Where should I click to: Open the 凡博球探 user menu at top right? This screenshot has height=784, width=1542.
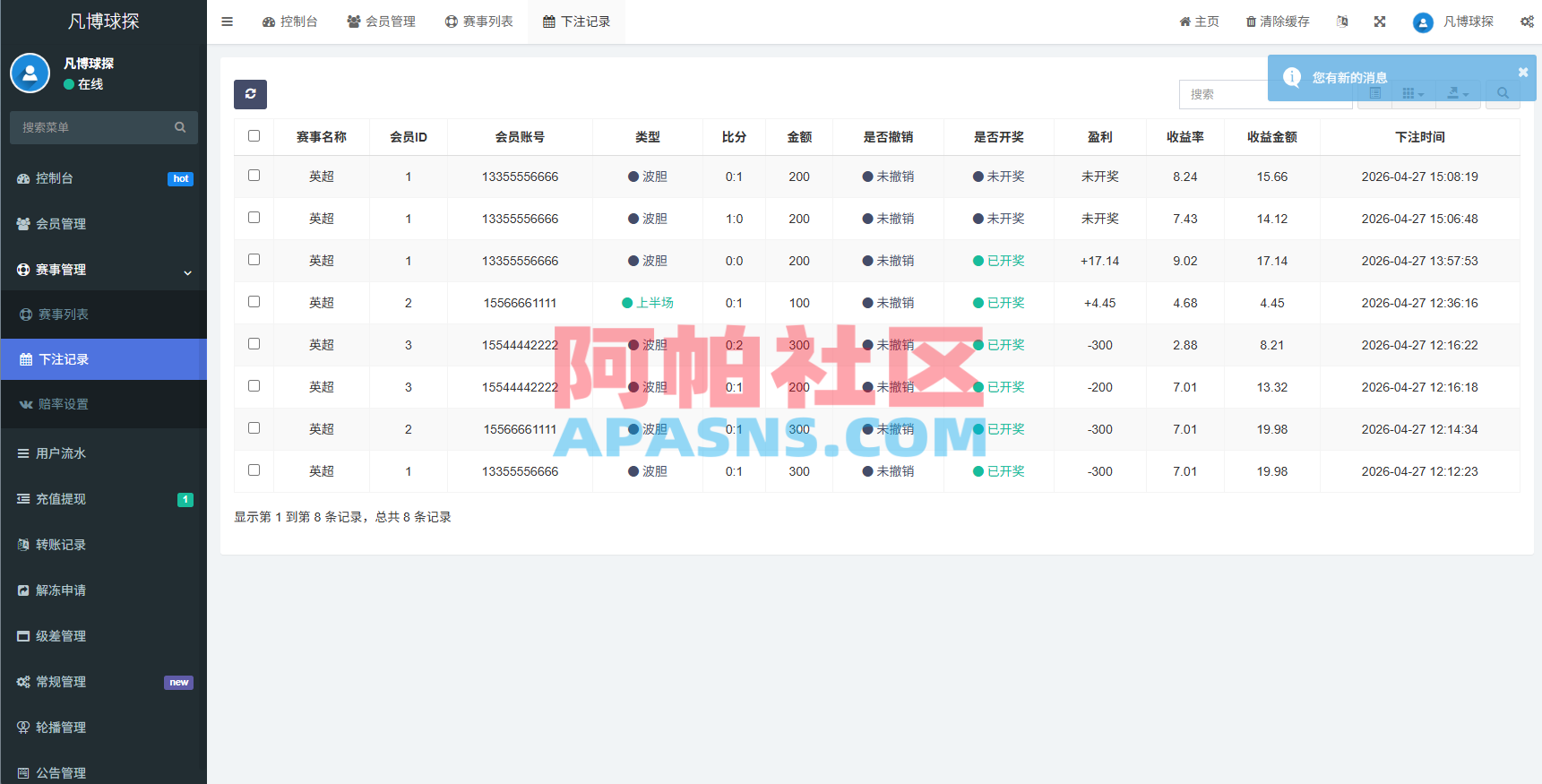coord(1453,22)
